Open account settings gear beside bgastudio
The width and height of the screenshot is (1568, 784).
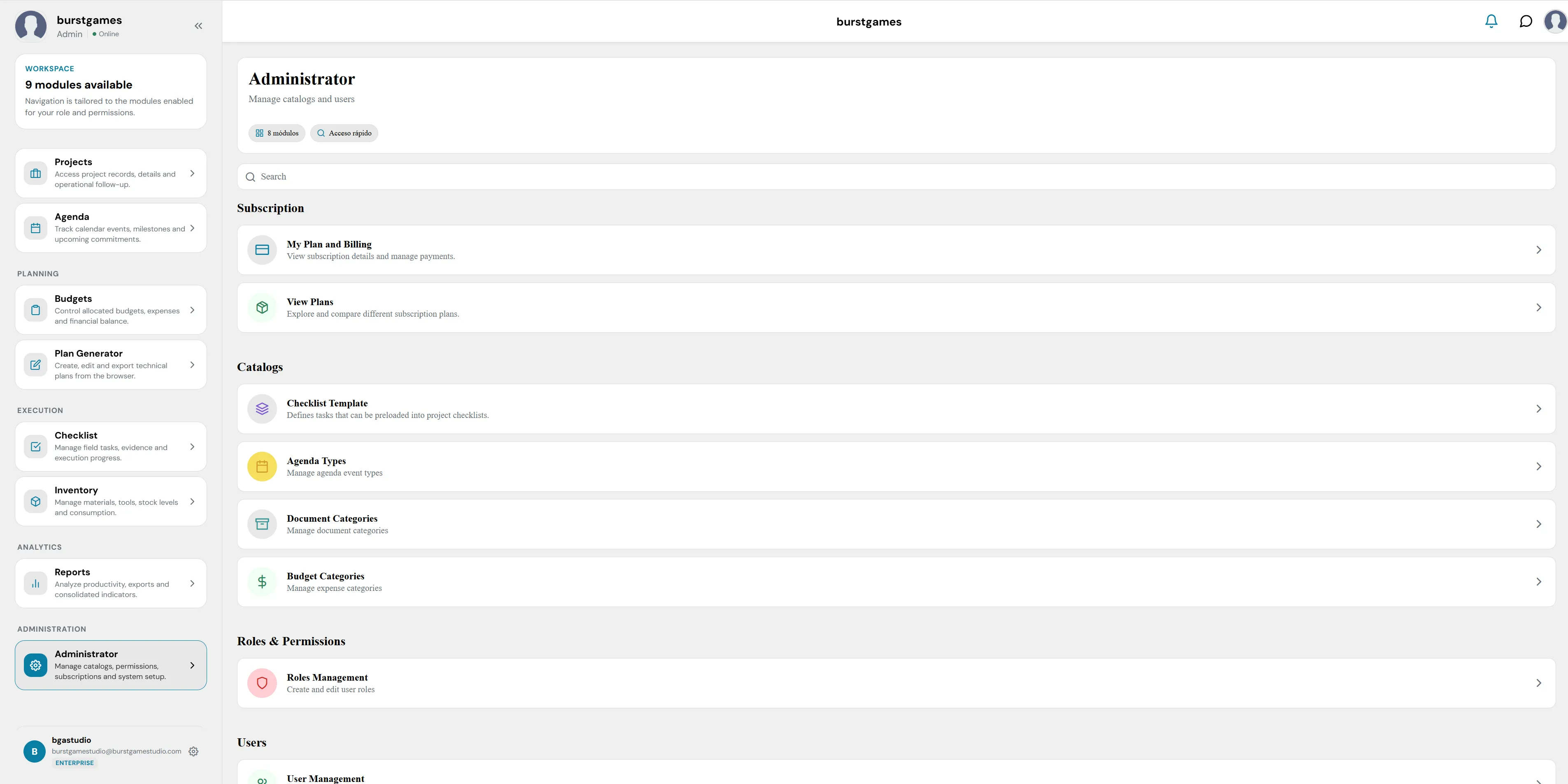pos(193,751)
